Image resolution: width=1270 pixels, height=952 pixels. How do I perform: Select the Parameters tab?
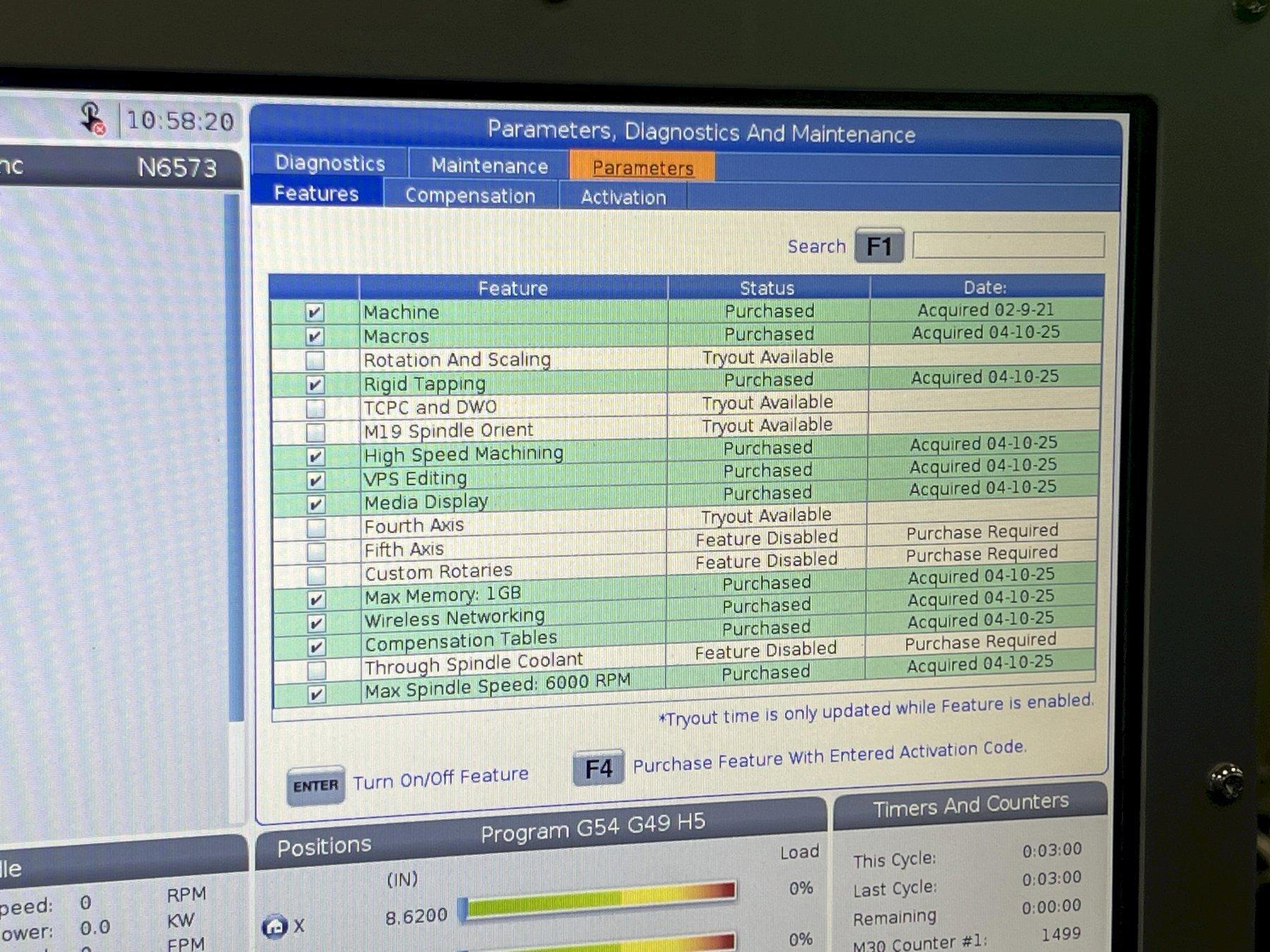click(643, 168)
